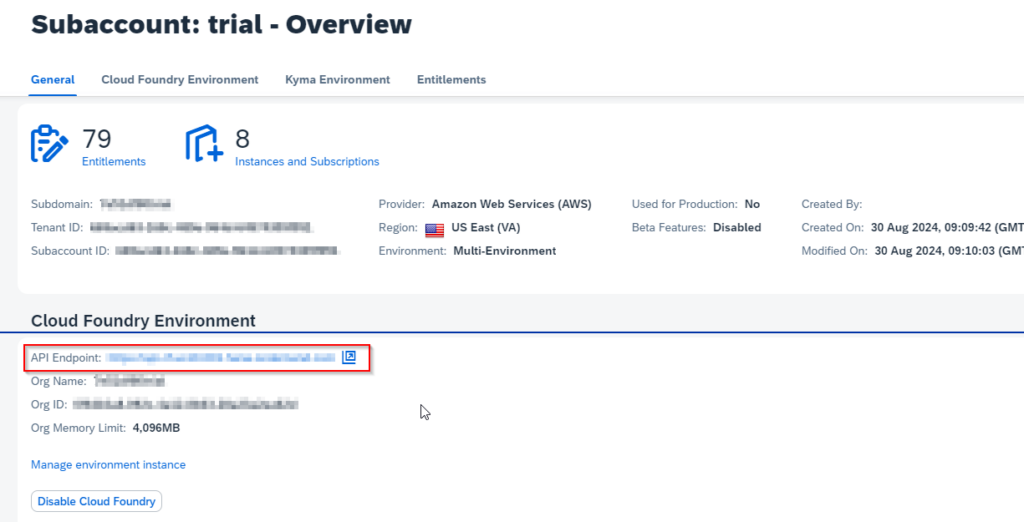Open the Cloud Foundry Environment tab
This screenshot has width=1024, height=522.
pos(180,80)
